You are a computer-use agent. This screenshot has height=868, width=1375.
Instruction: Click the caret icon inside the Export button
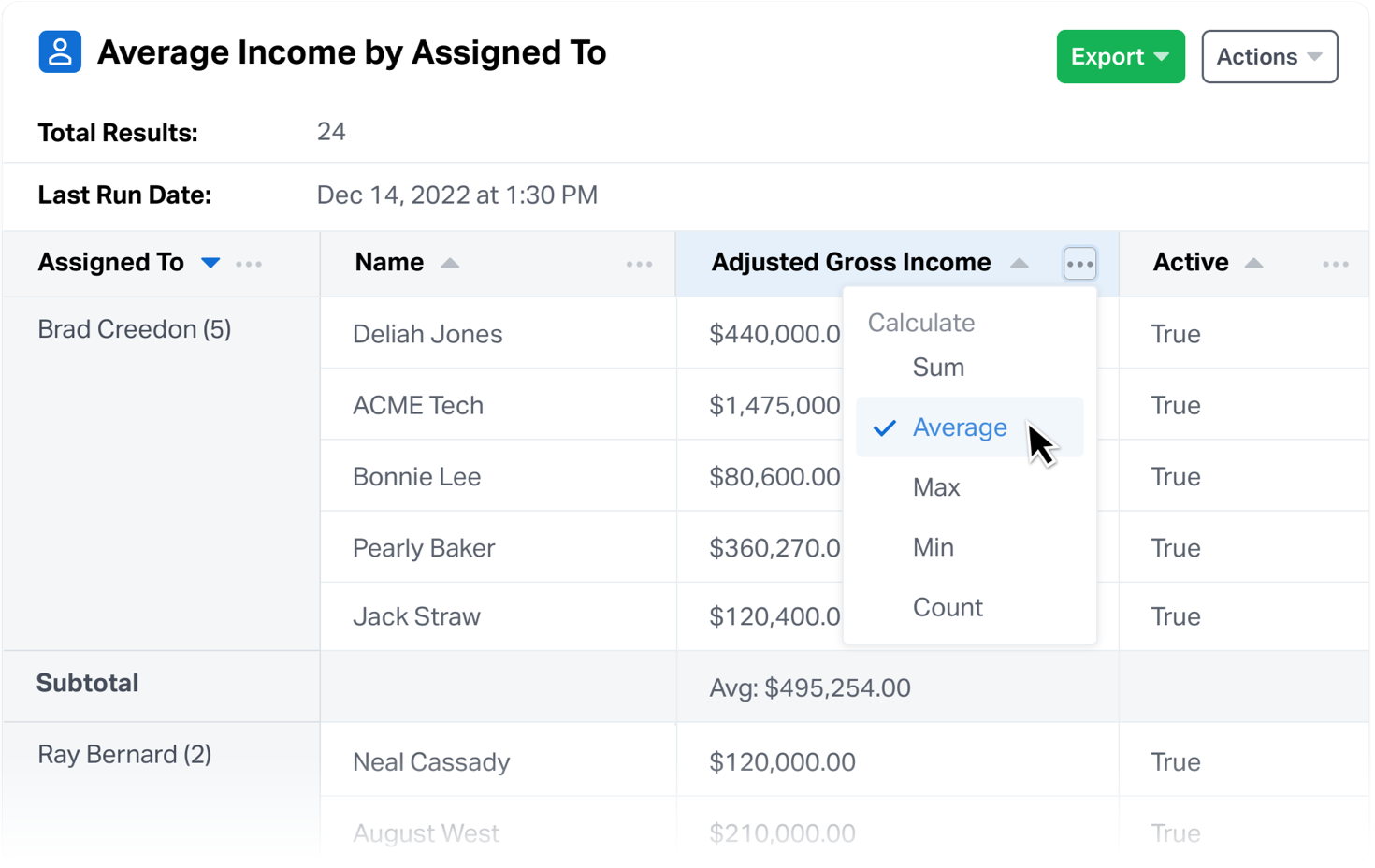pyautogui.click(x=1160, y=56)
